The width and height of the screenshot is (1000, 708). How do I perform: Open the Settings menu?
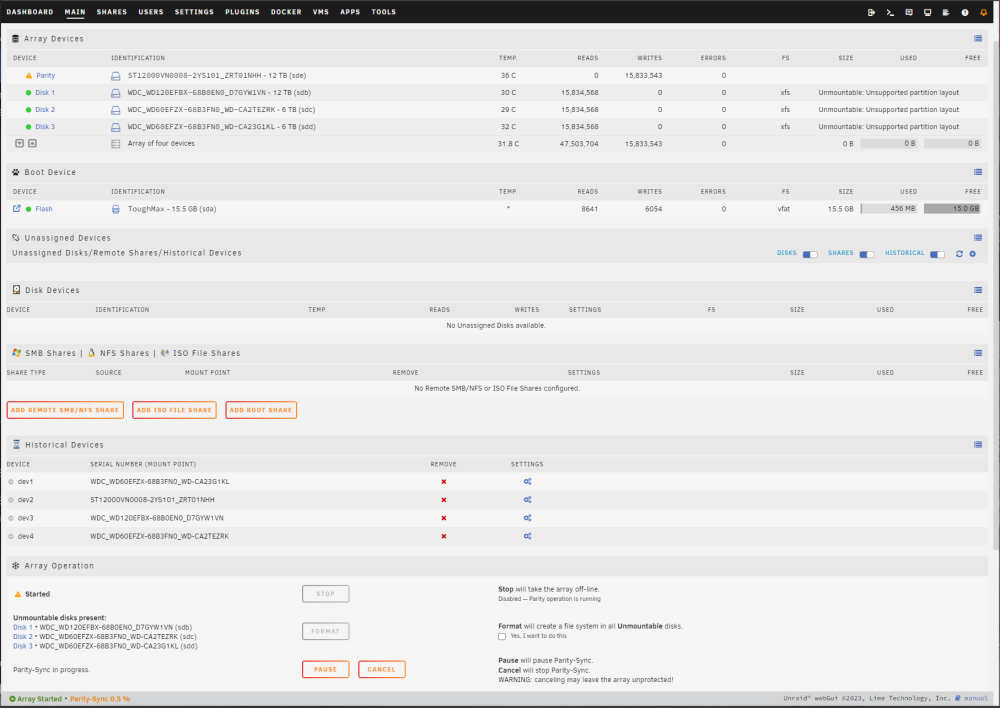click(x=195, y=12)
